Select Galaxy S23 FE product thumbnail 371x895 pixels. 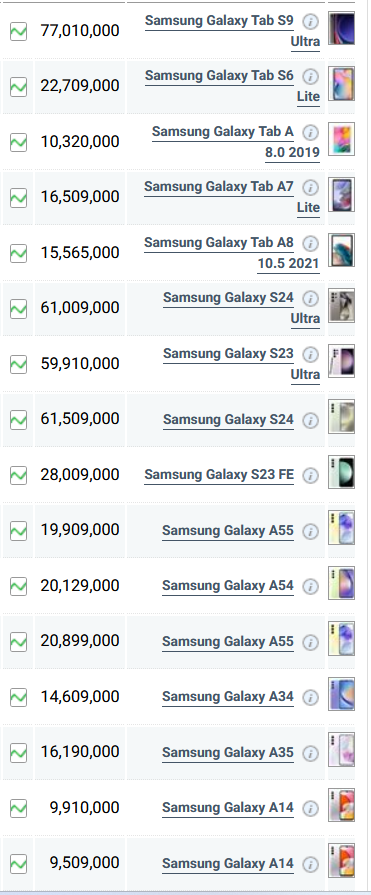click(341, 472)
